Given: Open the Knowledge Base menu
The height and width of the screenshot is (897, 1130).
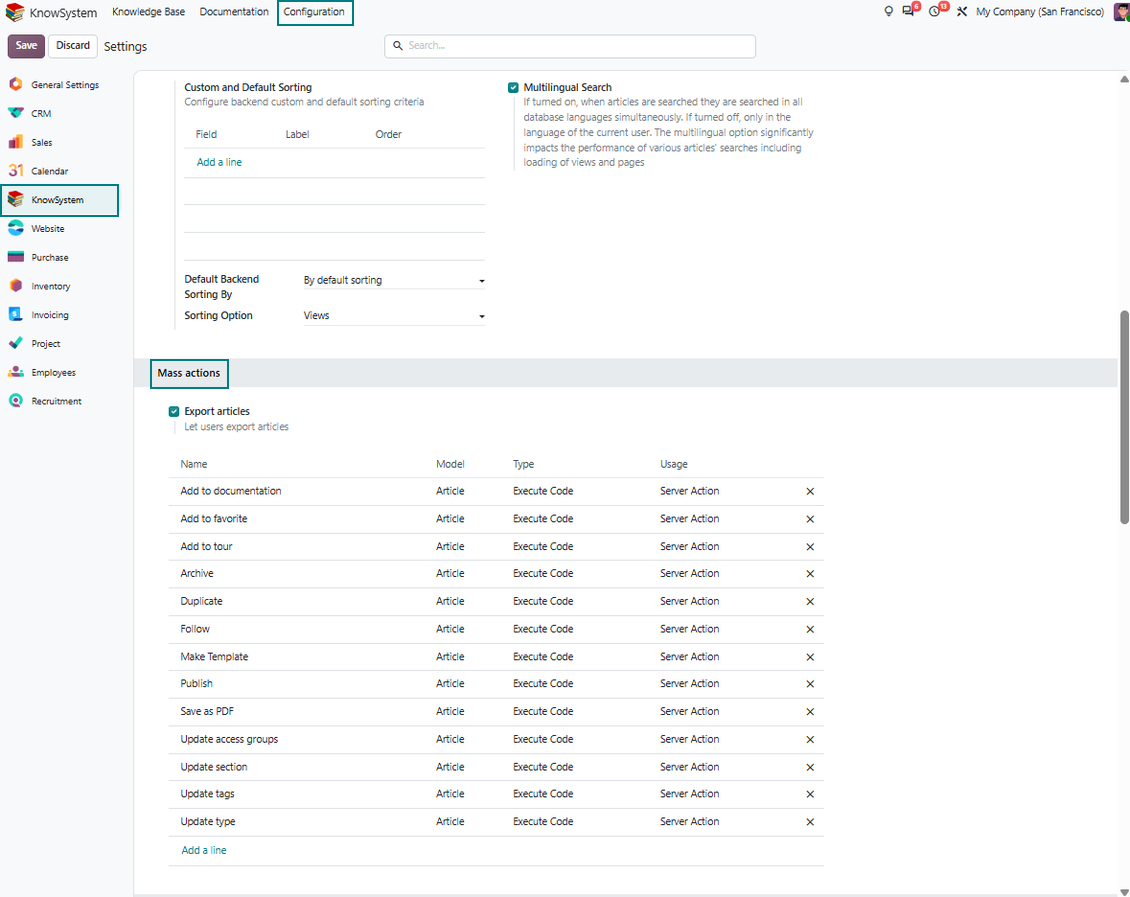Looking at the screenshot, I should [x=148, y=12].
